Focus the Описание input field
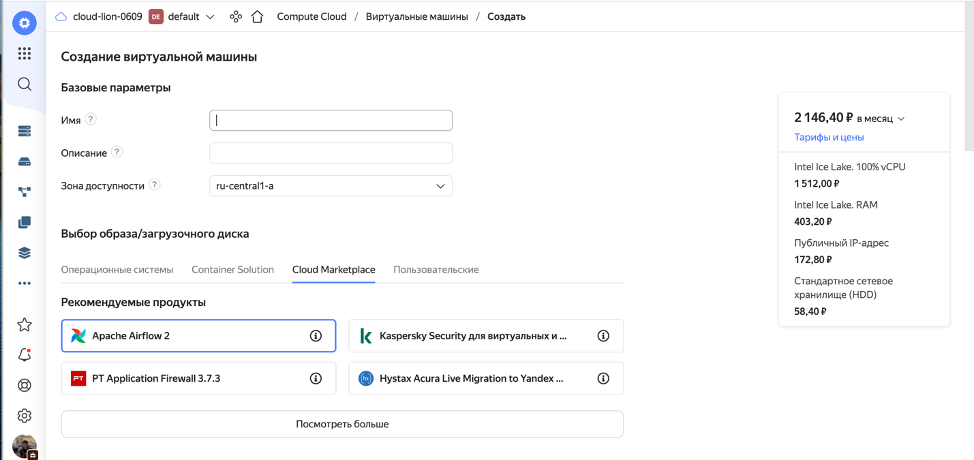 point(330,153)
